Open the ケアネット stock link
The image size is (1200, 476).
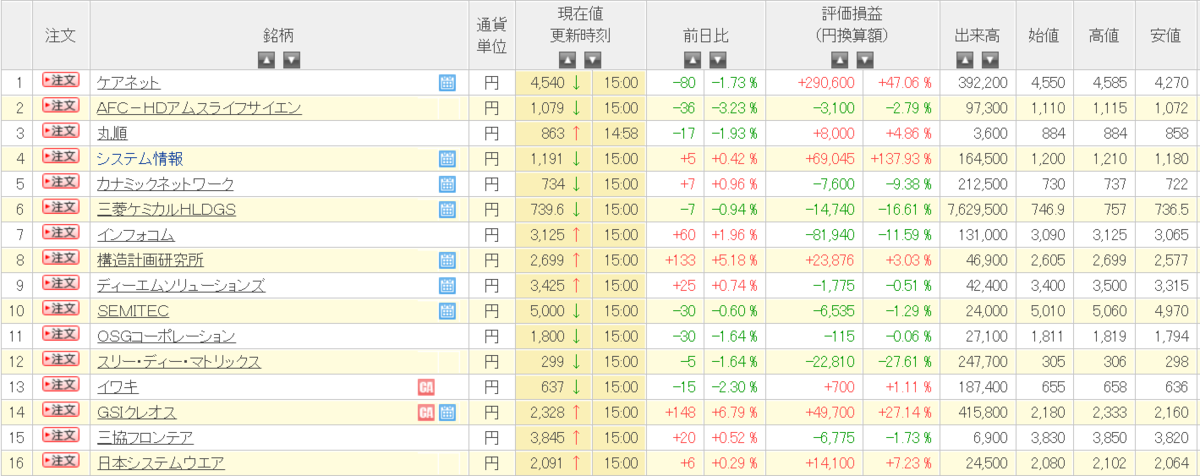click(x=128, y=83)
